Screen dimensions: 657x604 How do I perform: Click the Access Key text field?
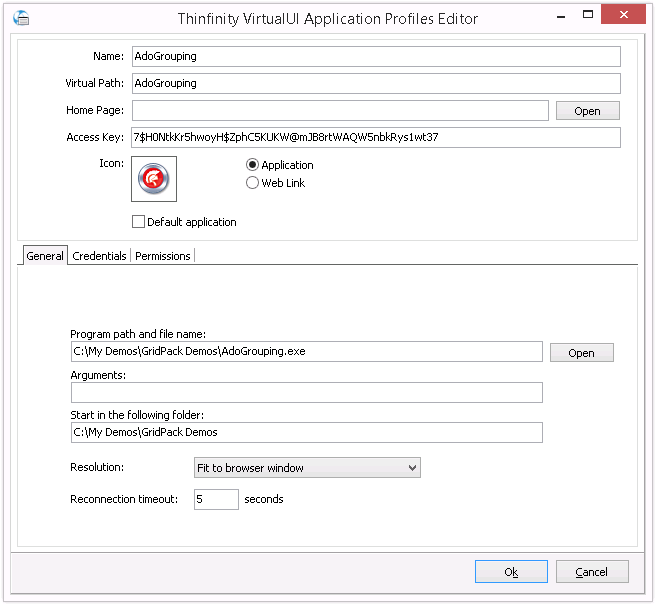pyautogui.click(x=376, y=138)
